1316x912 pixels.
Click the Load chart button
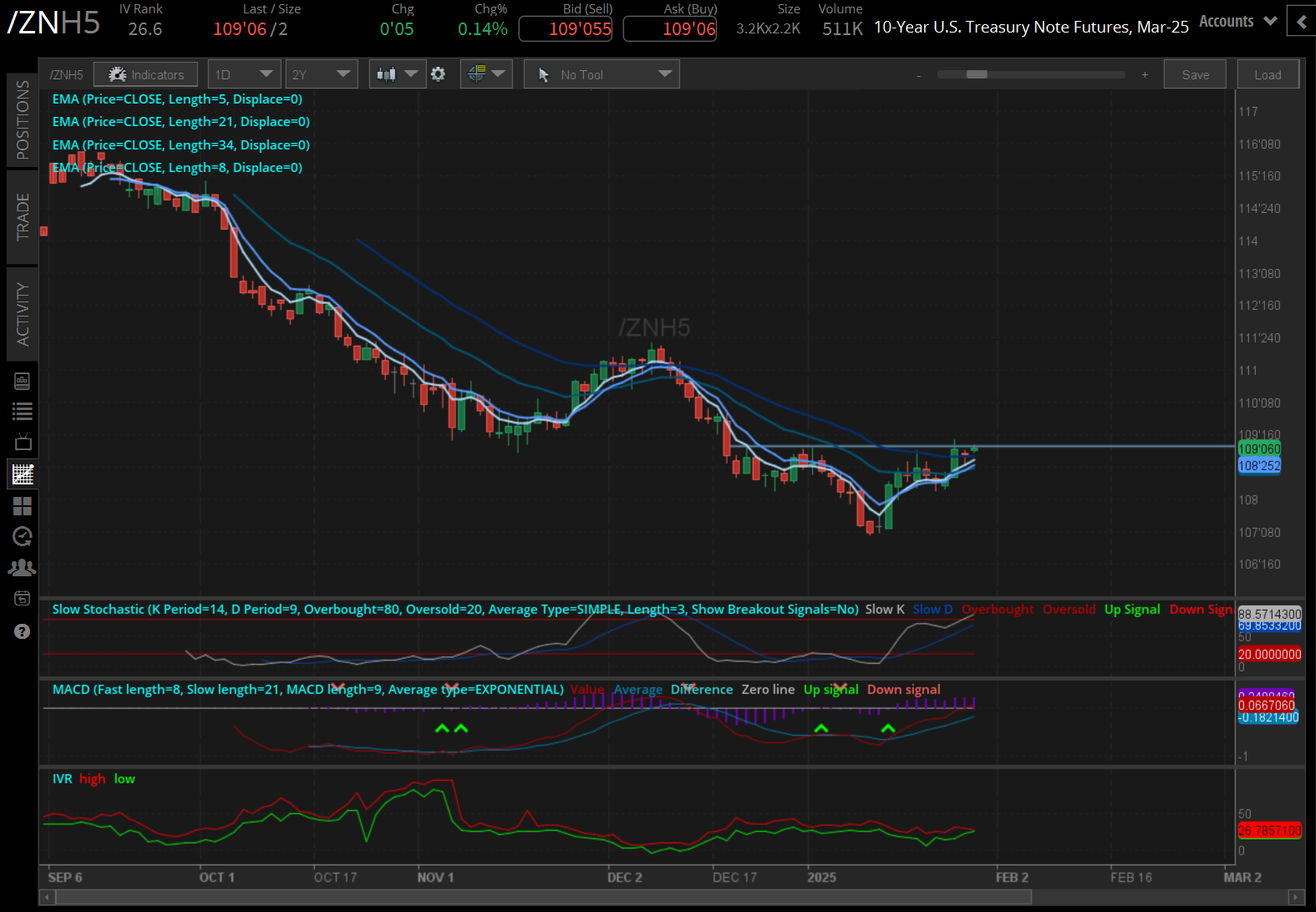tap(1268, 74)
